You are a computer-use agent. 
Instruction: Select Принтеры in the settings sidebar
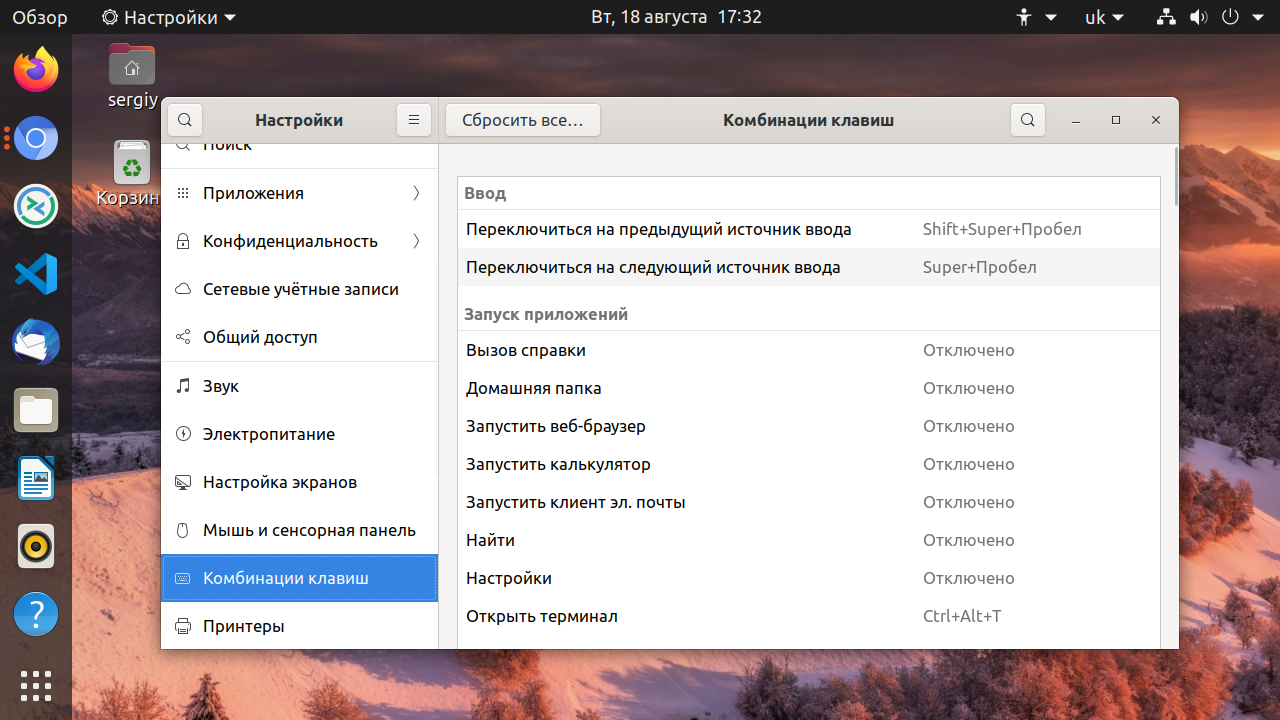(300, 626)
